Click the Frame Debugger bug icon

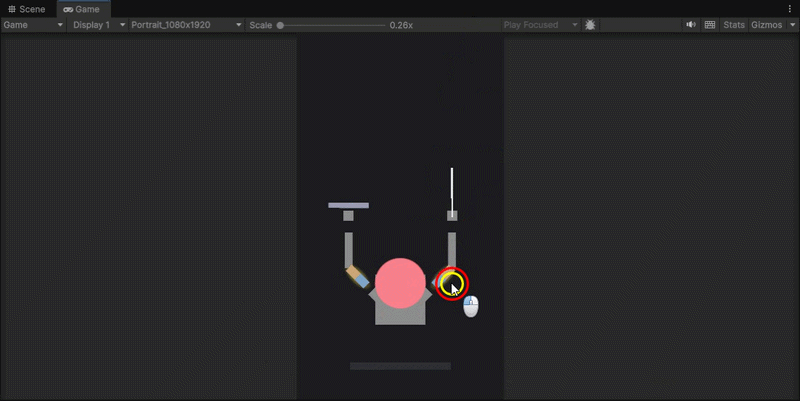590,25
